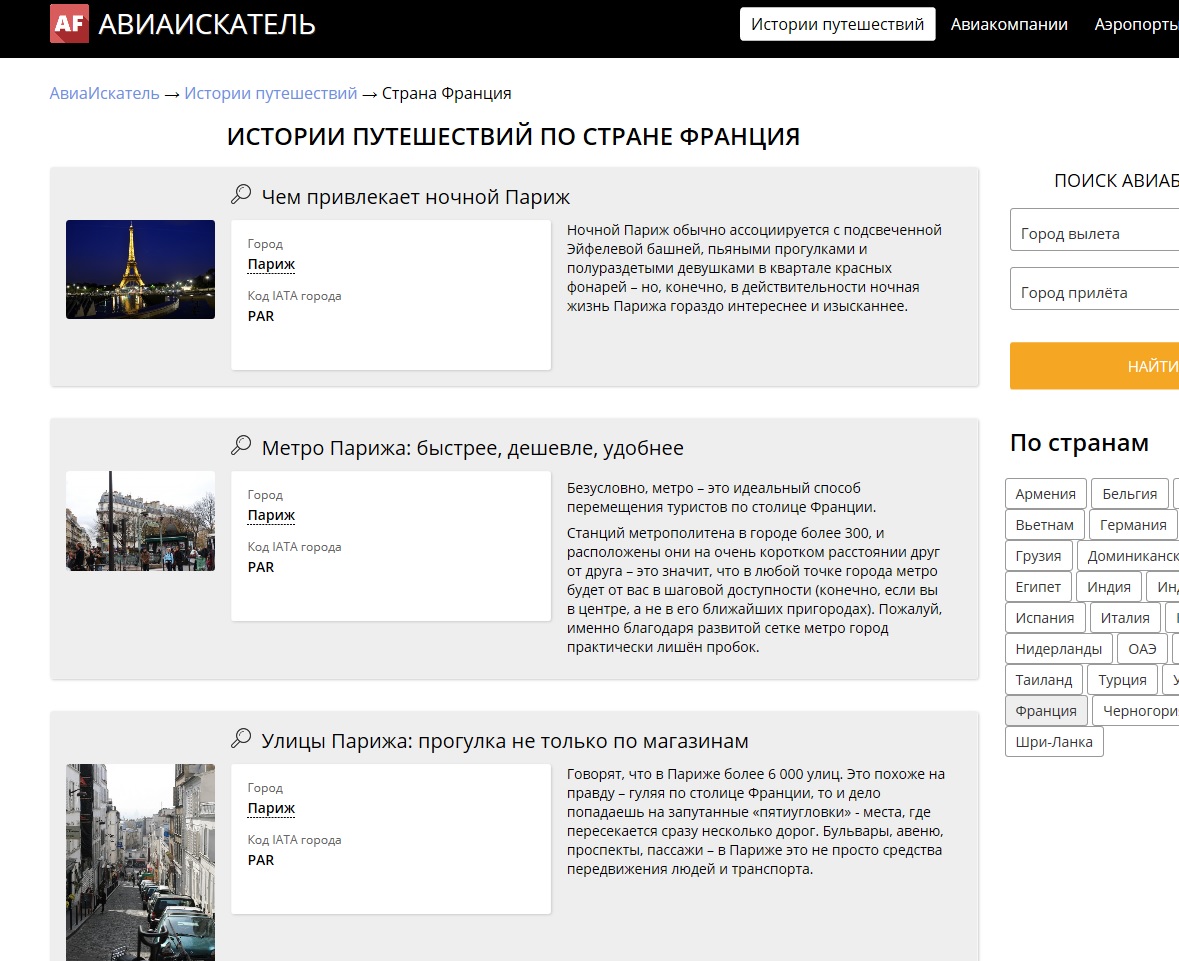The height and width of the screenshot is (961, 1179).
Task: Open the Аэропорты menu item
Action: point(1136,24)
